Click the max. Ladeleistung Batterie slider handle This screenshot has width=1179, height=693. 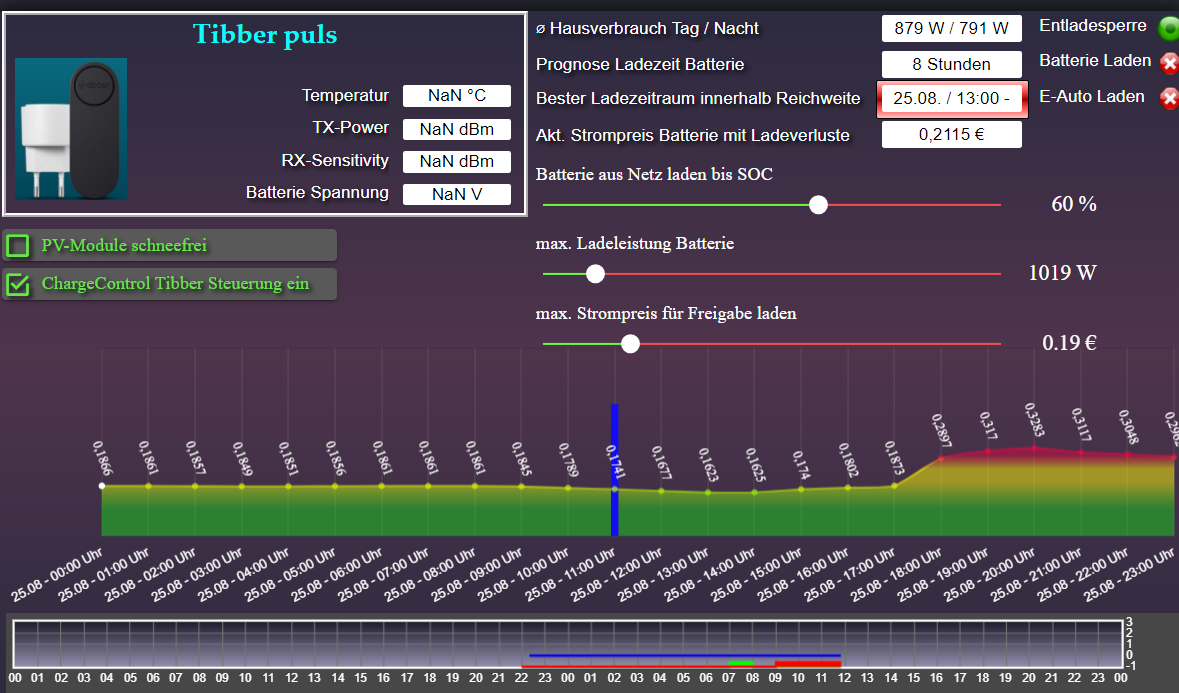pyautogui.click(x=595, y=274)
